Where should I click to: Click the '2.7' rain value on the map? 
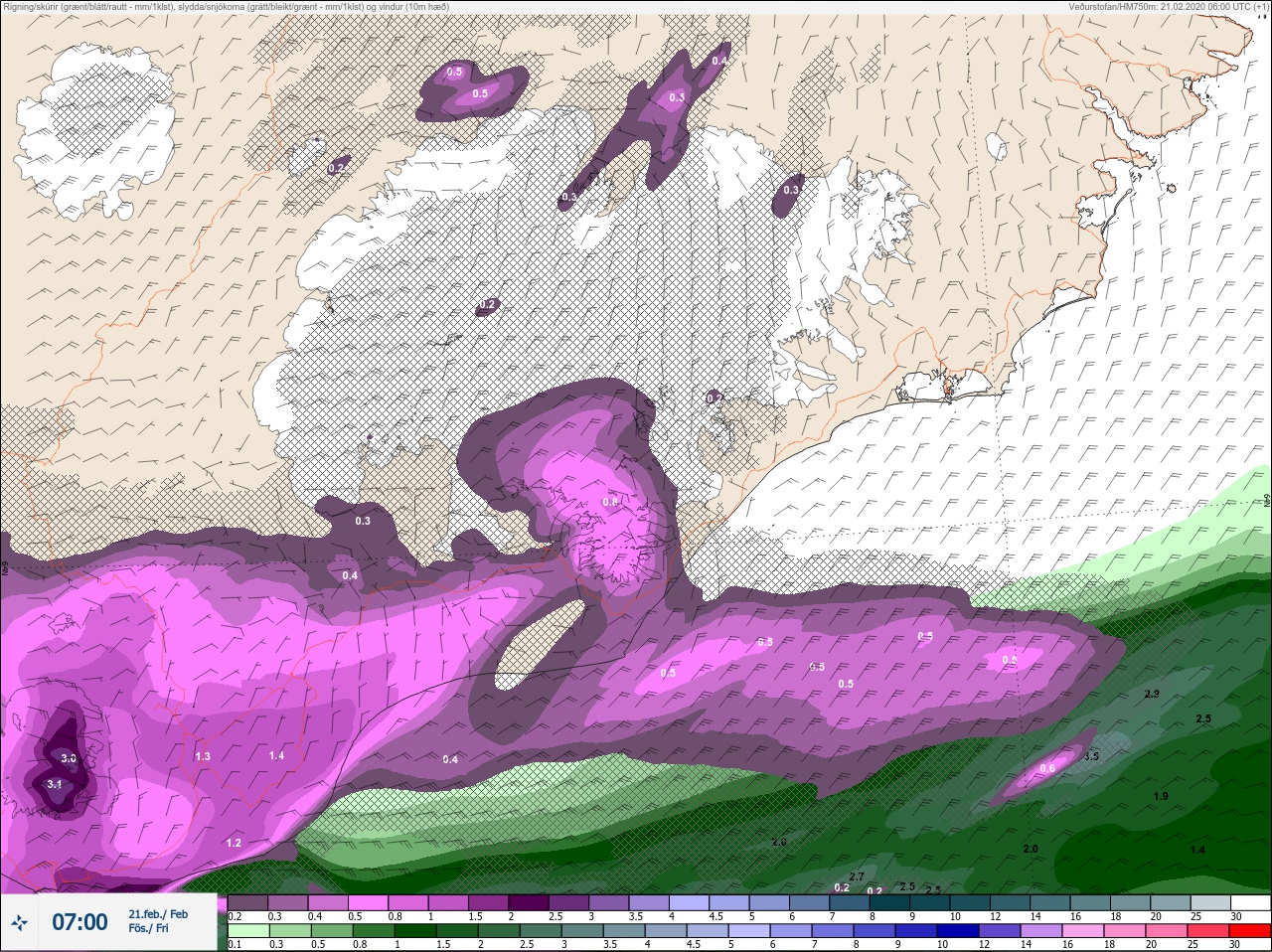click(857, 876)
